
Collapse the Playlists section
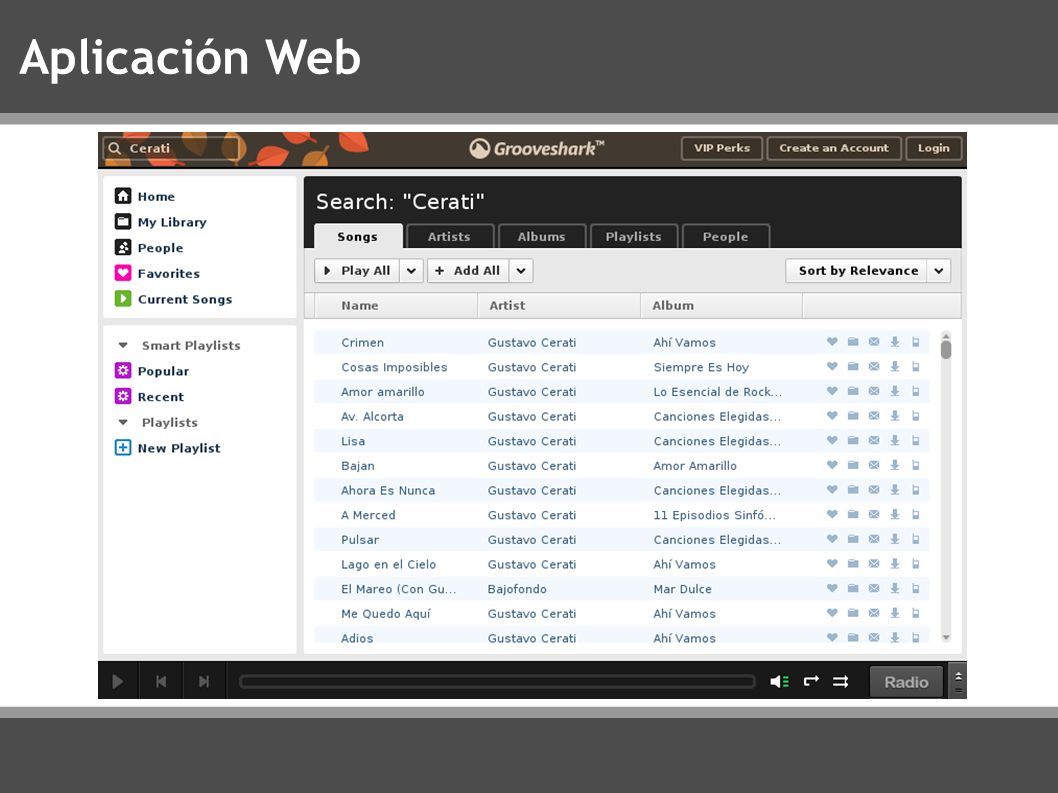point(123,422)
